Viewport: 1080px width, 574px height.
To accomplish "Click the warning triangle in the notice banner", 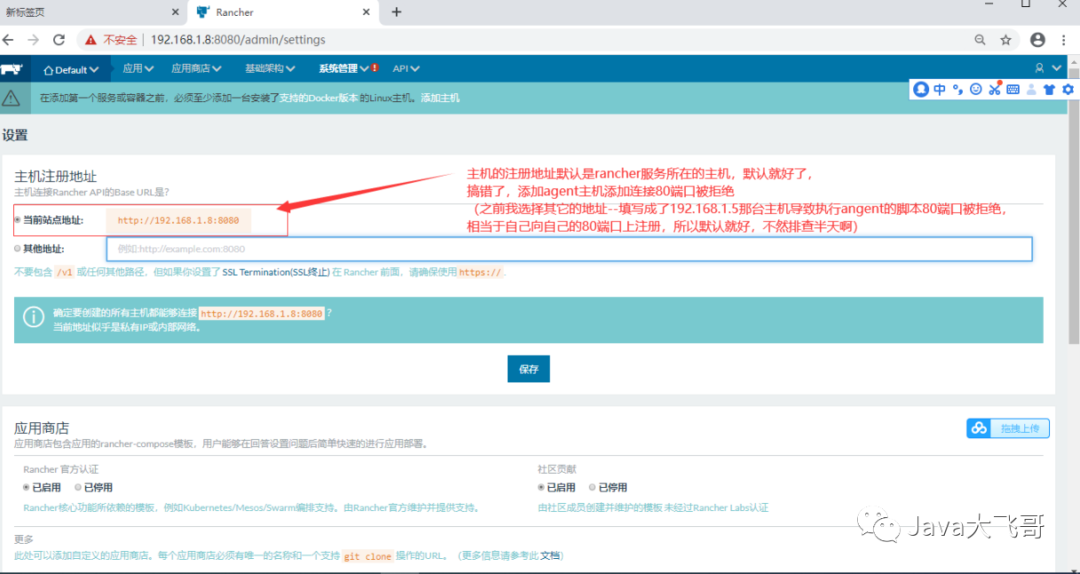I will coord(10,98).
